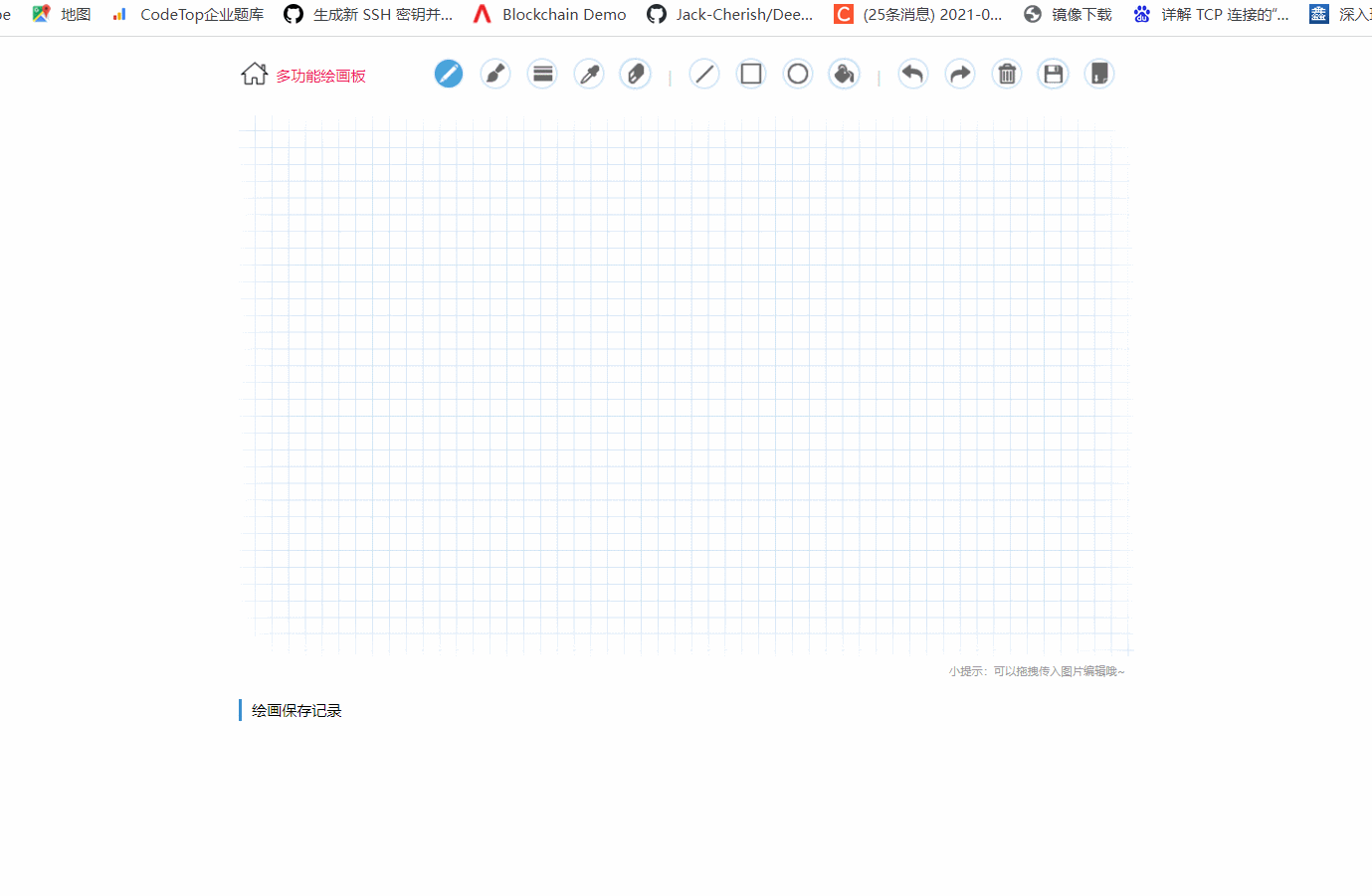Undo the last drawing action

point(912,74)
